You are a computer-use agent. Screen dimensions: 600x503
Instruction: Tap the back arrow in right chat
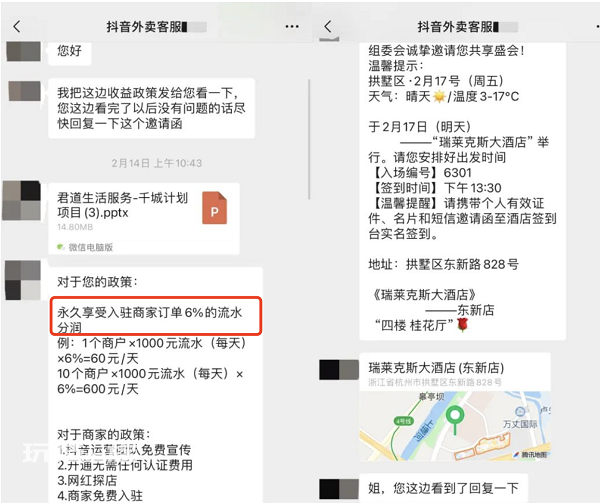point(328,26)
